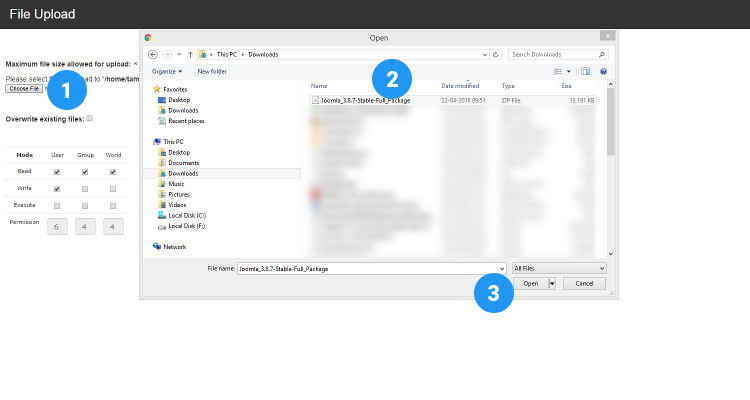Click New folder button

tap(212, 71)
